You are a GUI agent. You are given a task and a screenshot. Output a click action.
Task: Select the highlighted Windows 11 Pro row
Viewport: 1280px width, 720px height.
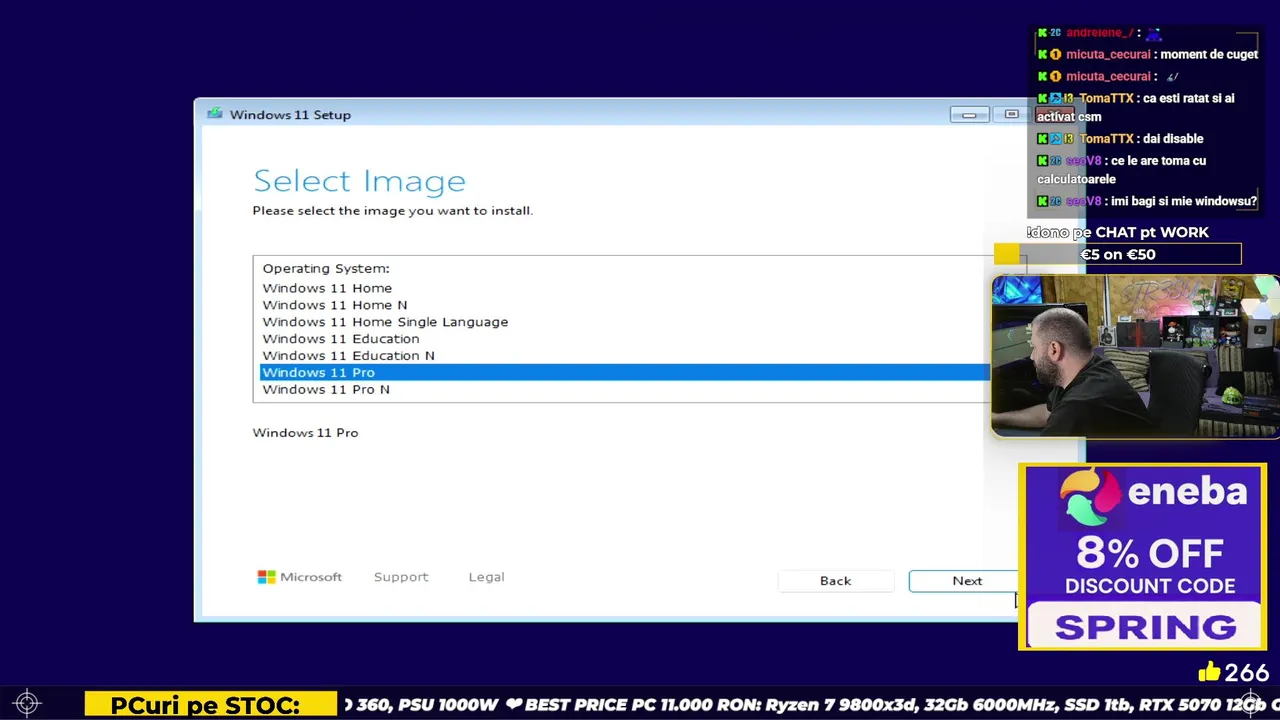click(x=625, y=372)
